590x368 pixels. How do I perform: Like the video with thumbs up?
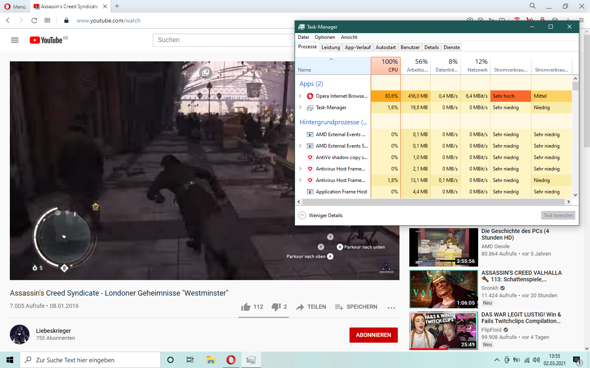point(252,307)
